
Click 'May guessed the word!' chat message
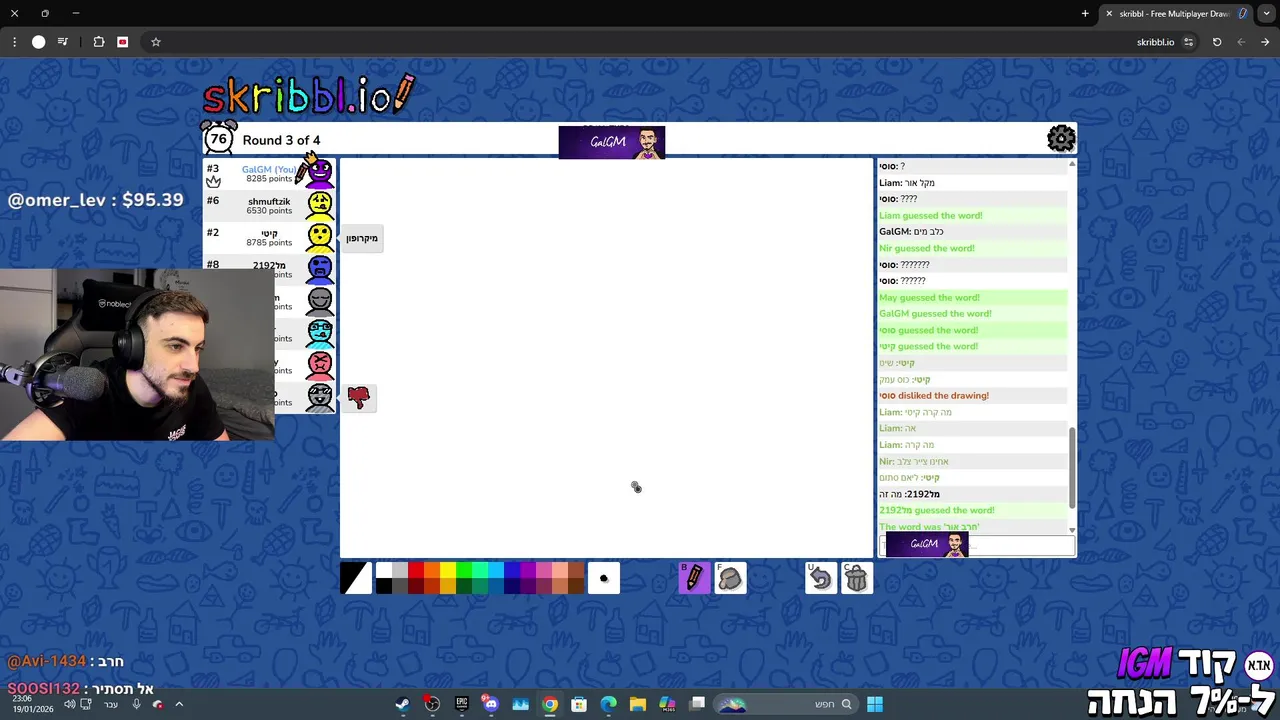(x=929, y=298)
